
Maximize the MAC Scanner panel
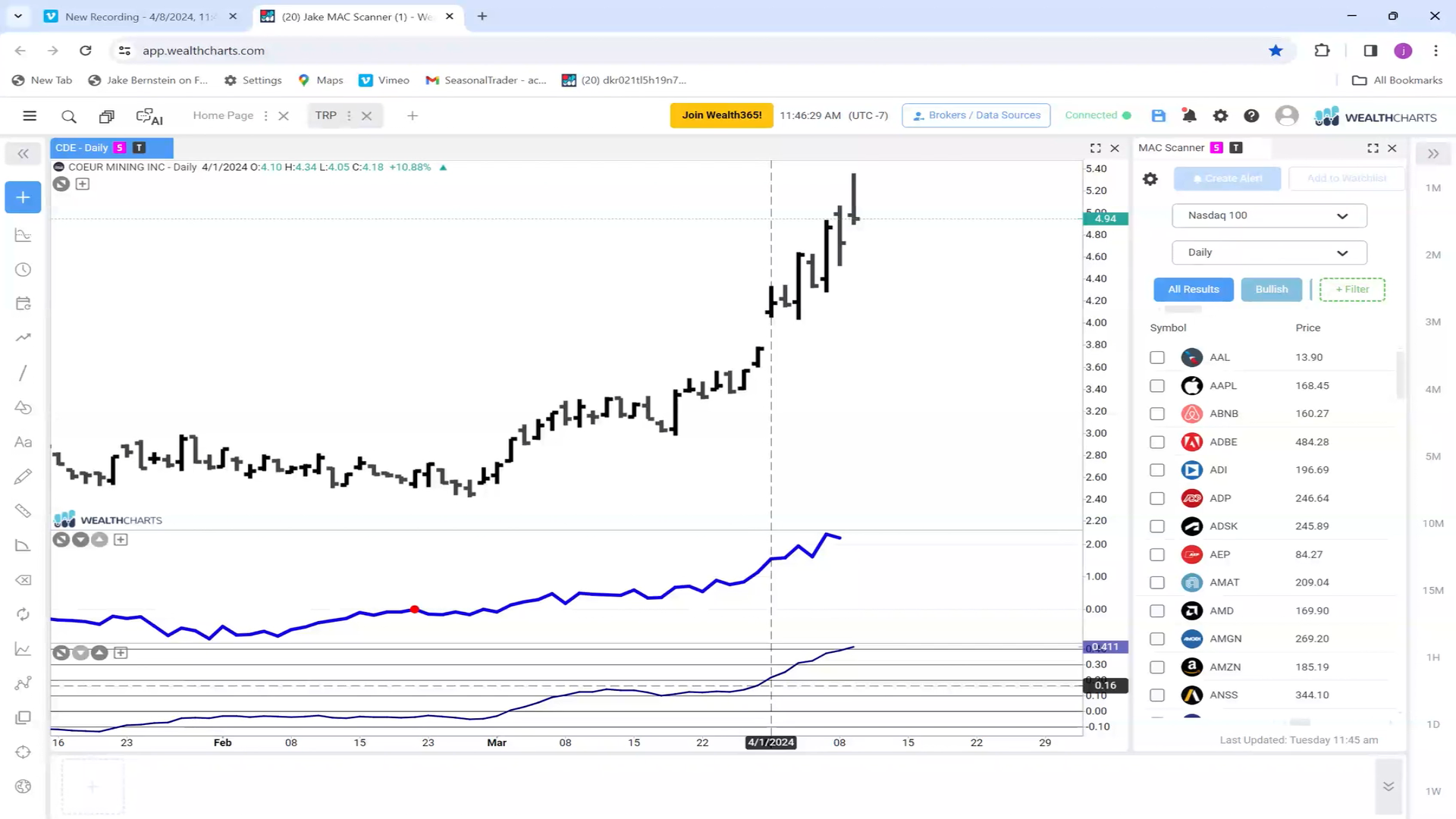pos(1373,148)
